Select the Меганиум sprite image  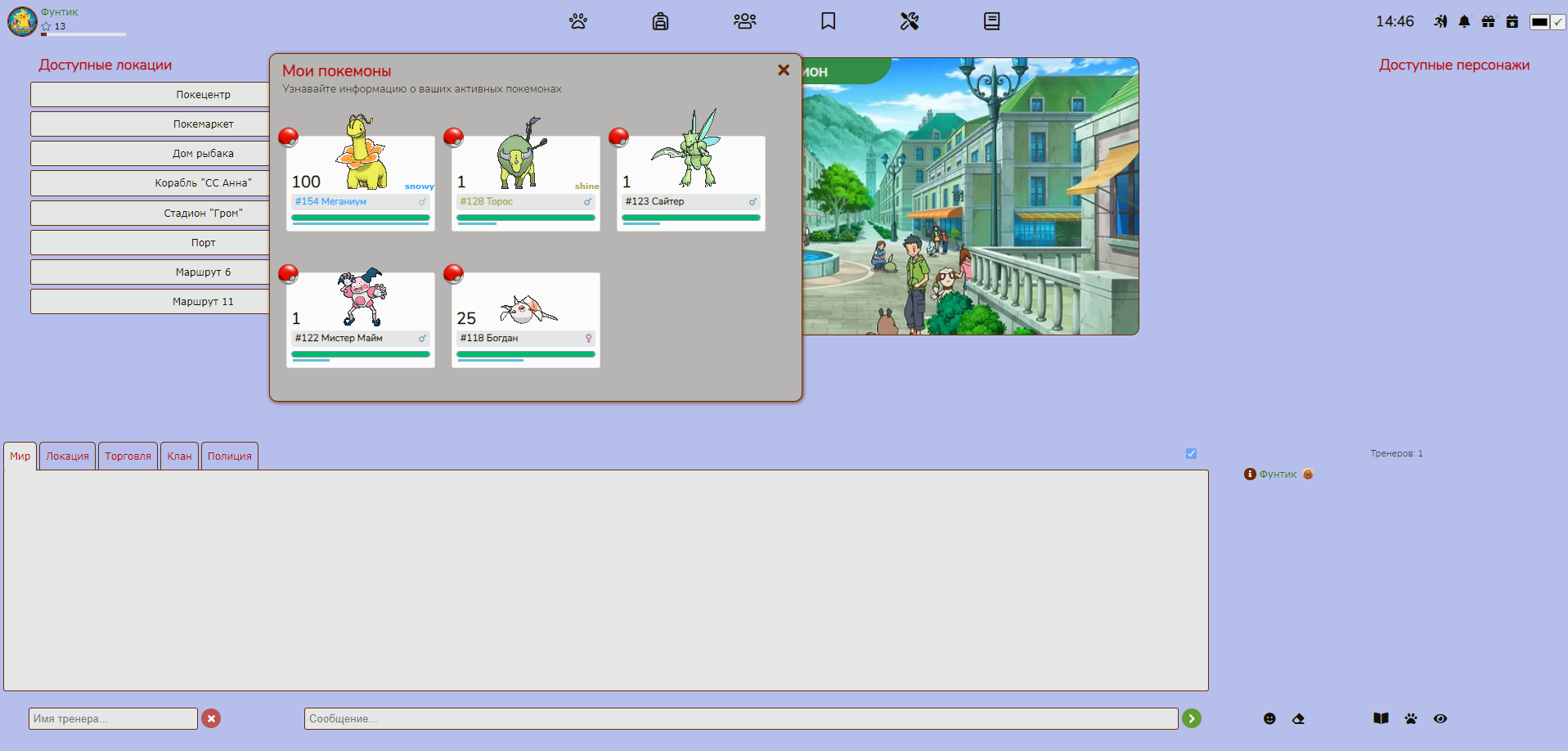coord(362,151)
